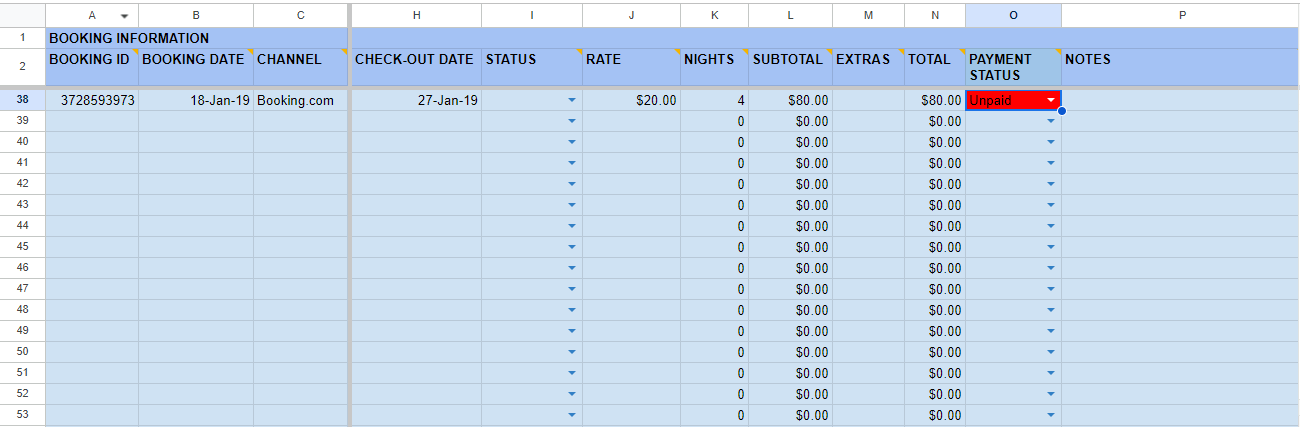Click the PAYMENT STATUS header cell
1300x427 pixels.
pos(1013,67)
